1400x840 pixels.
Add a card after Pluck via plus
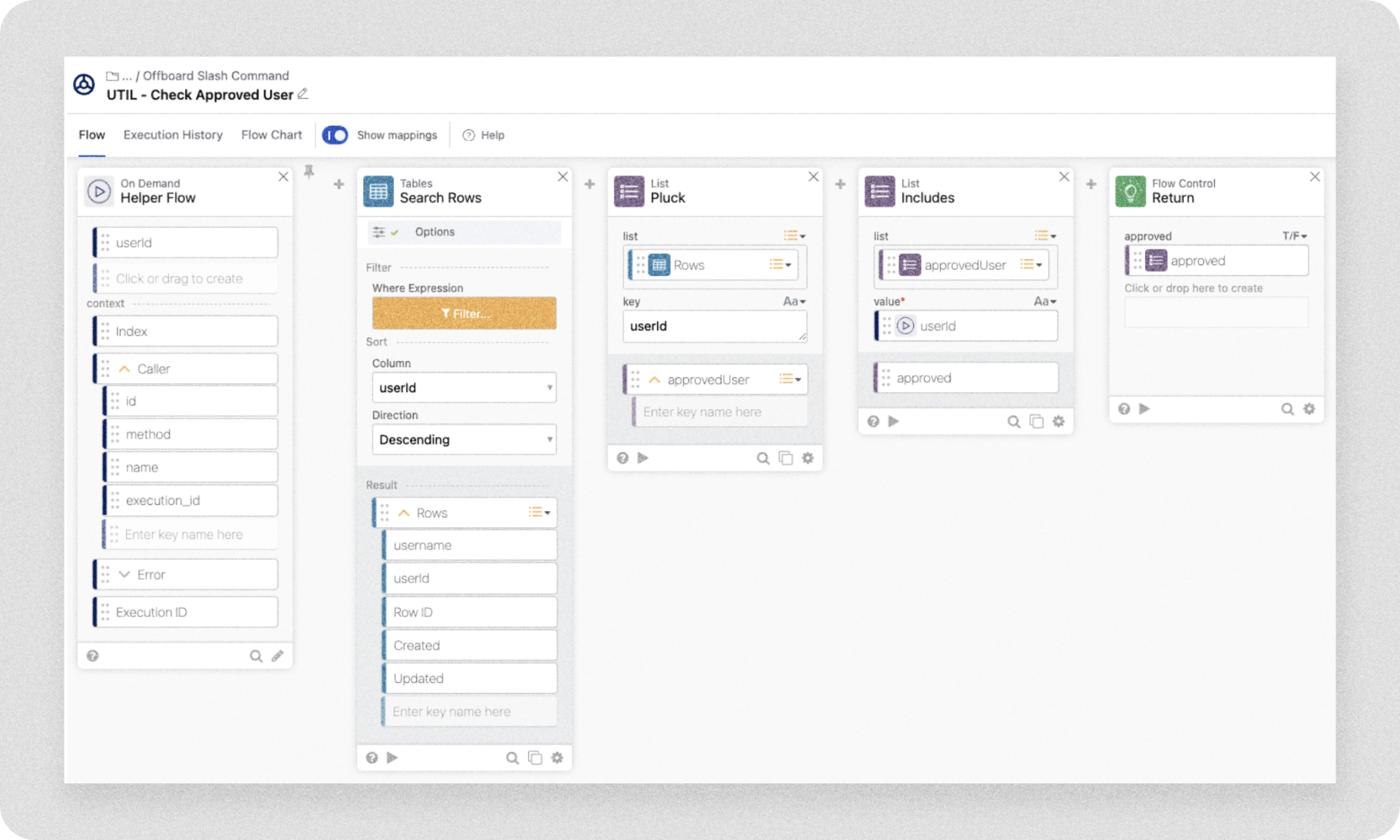click(840, 184)
